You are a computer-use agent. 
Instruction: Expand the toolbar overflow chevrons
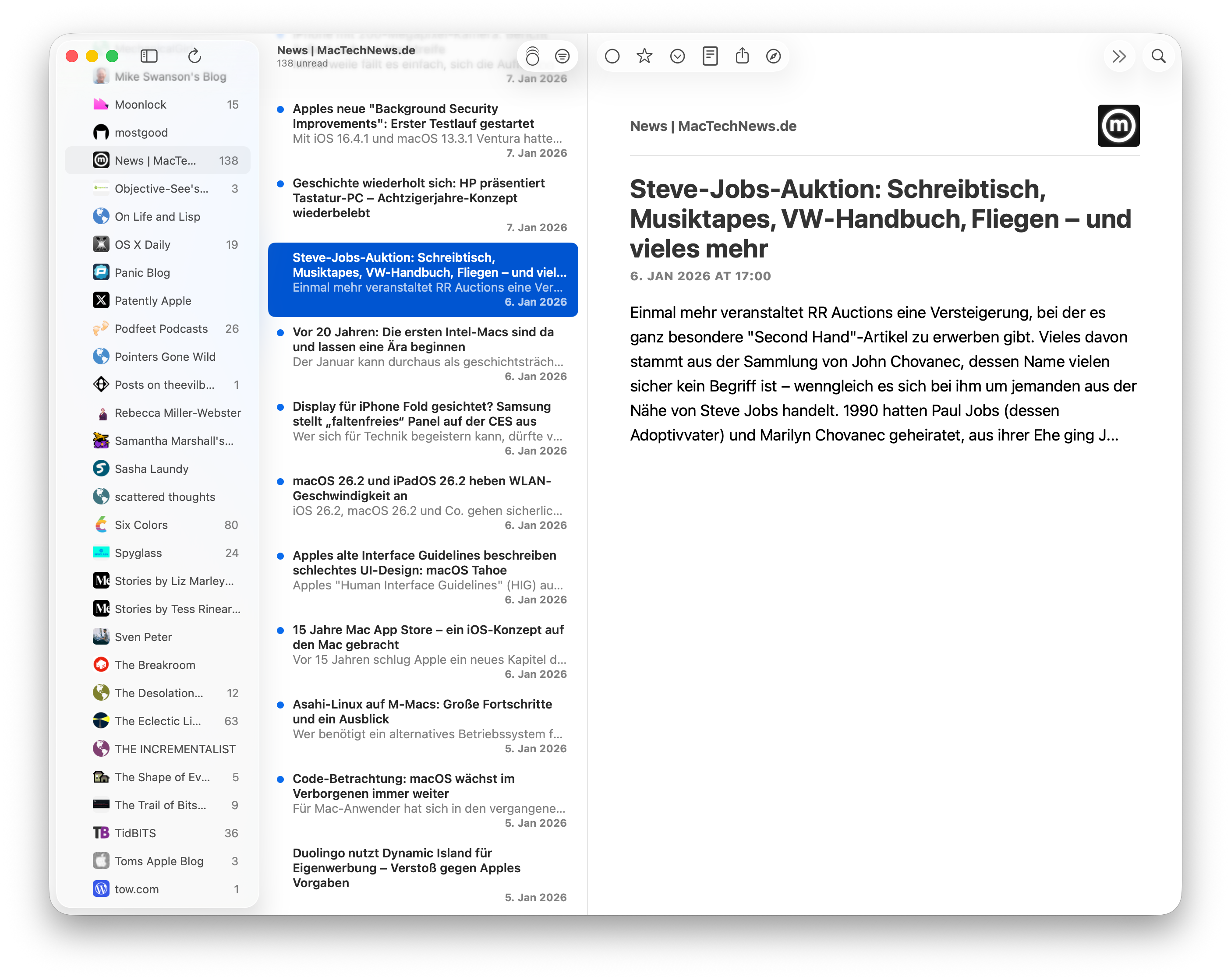pyautogui.click(x=1118, y=56)
